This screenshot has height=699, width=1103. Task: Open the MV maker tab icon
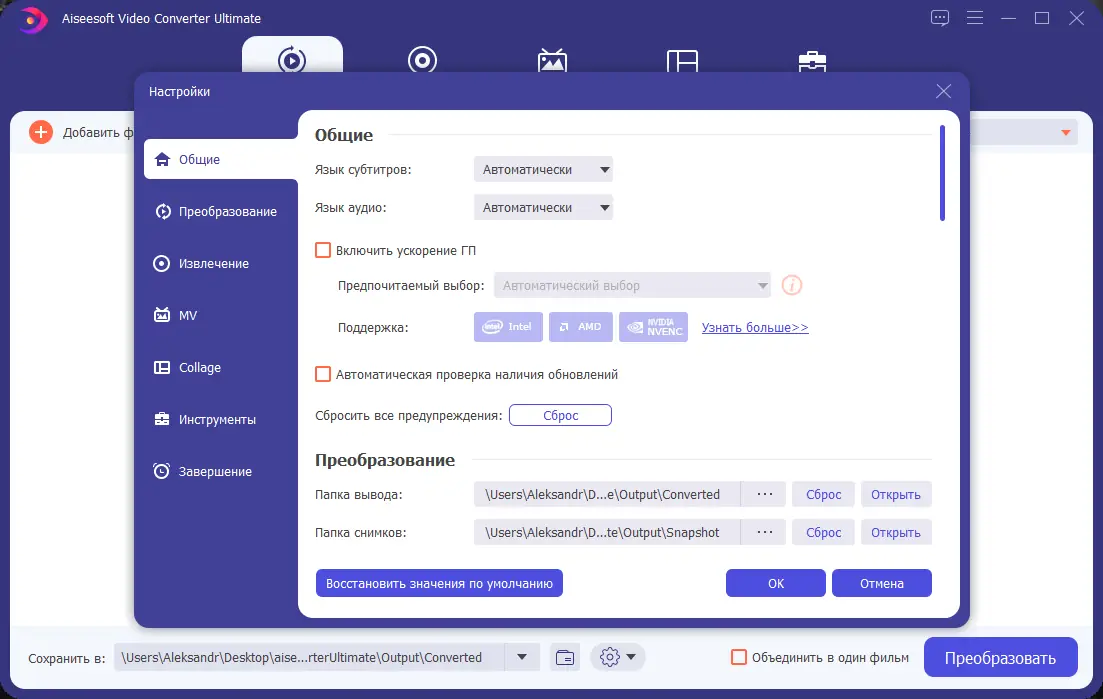[x=552, y=60]
